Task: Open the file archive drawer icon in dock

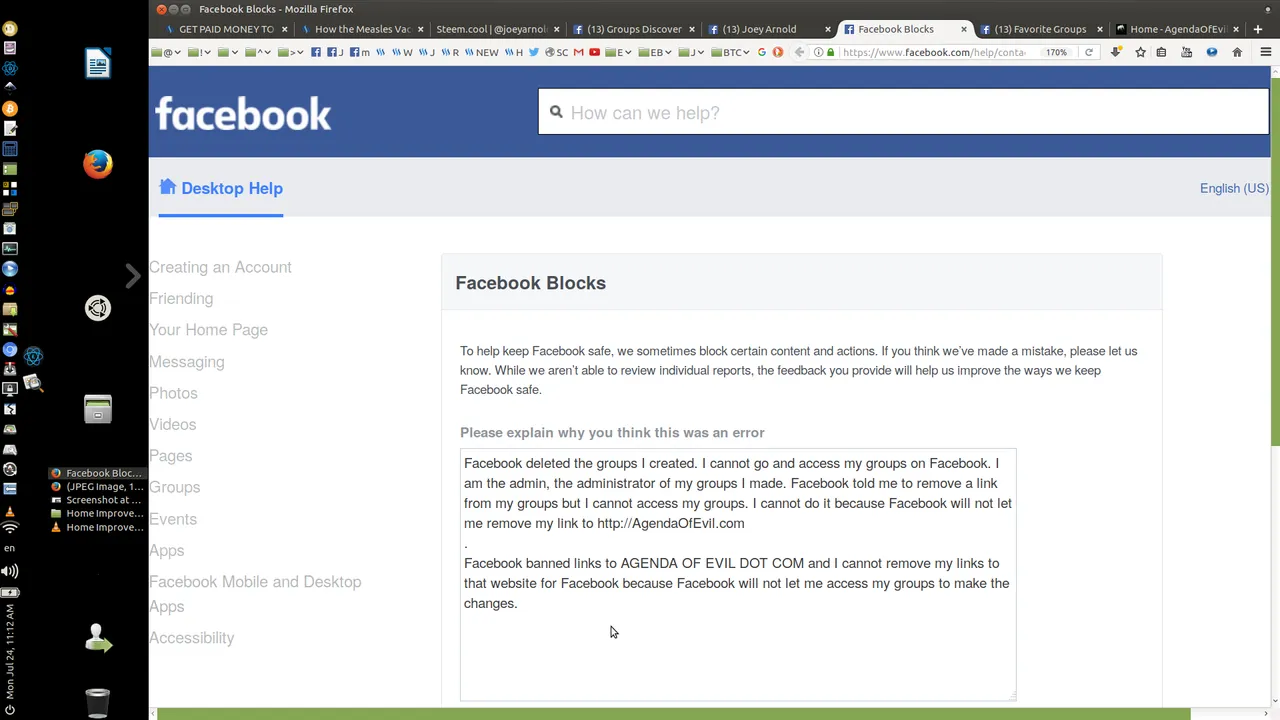Action: (x=98, y=409)
